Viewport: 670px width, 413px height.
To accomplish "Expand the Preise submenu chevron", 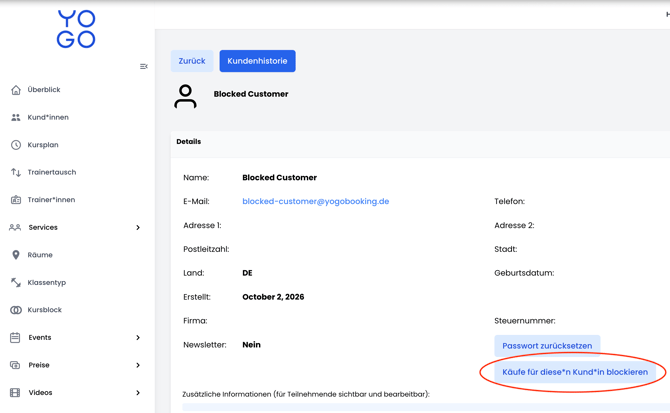I will click(x=138, y=365).
